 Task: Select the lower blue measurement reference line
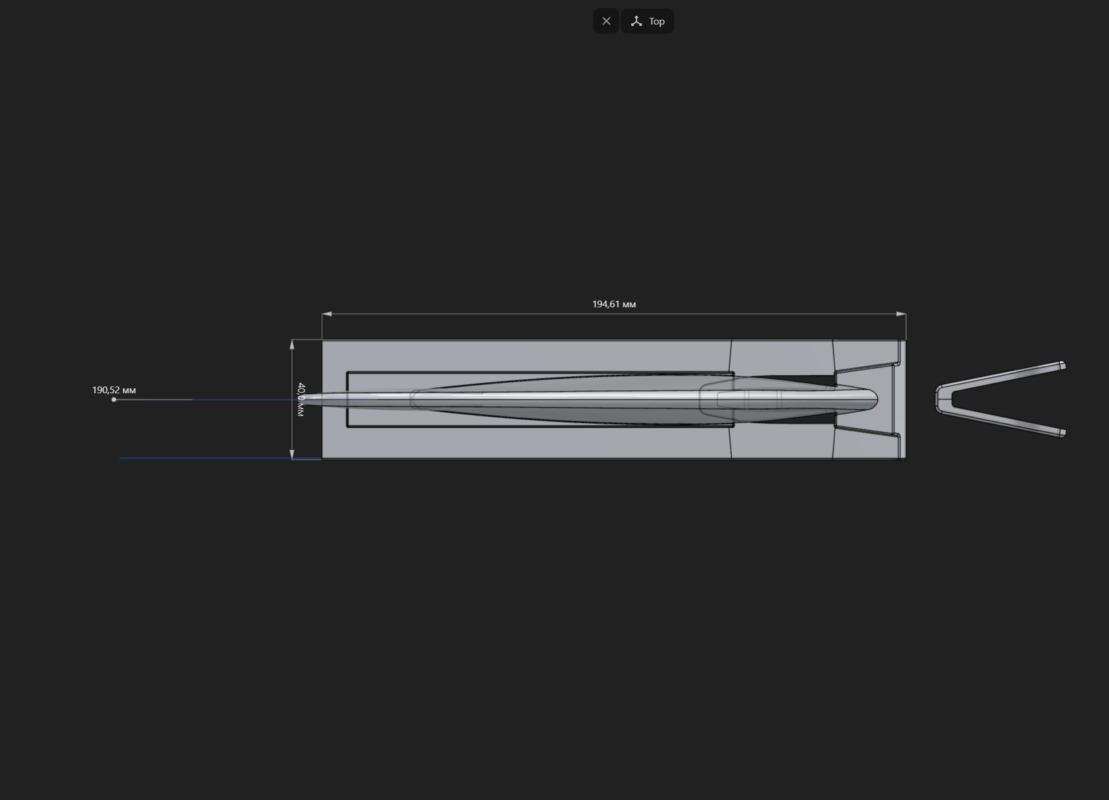(x=220, y=458)
